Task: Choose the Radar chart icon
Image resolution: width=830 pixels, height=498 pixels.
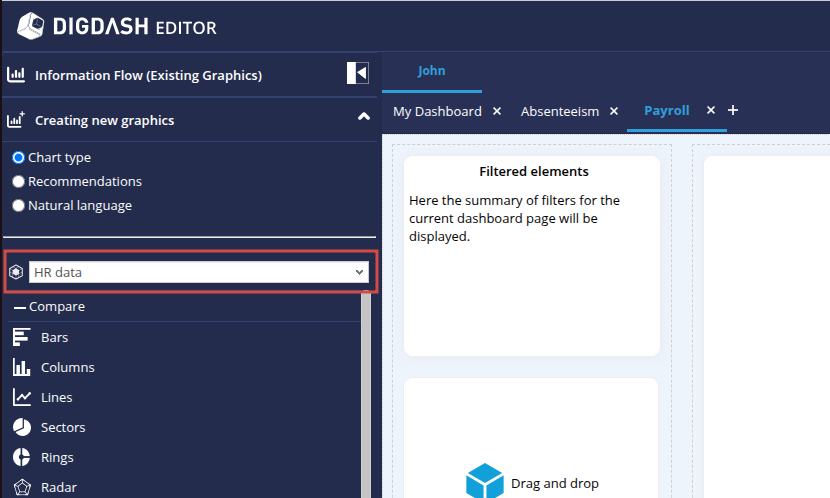Action: tap(21, 487)
